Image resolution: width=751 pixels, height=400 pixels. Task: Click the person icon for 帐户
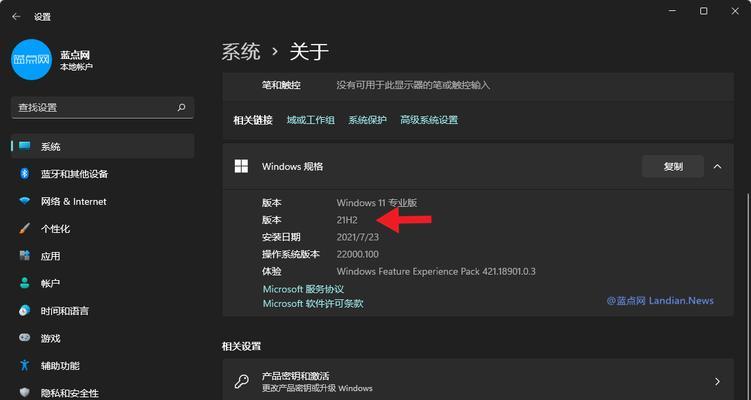24,283
